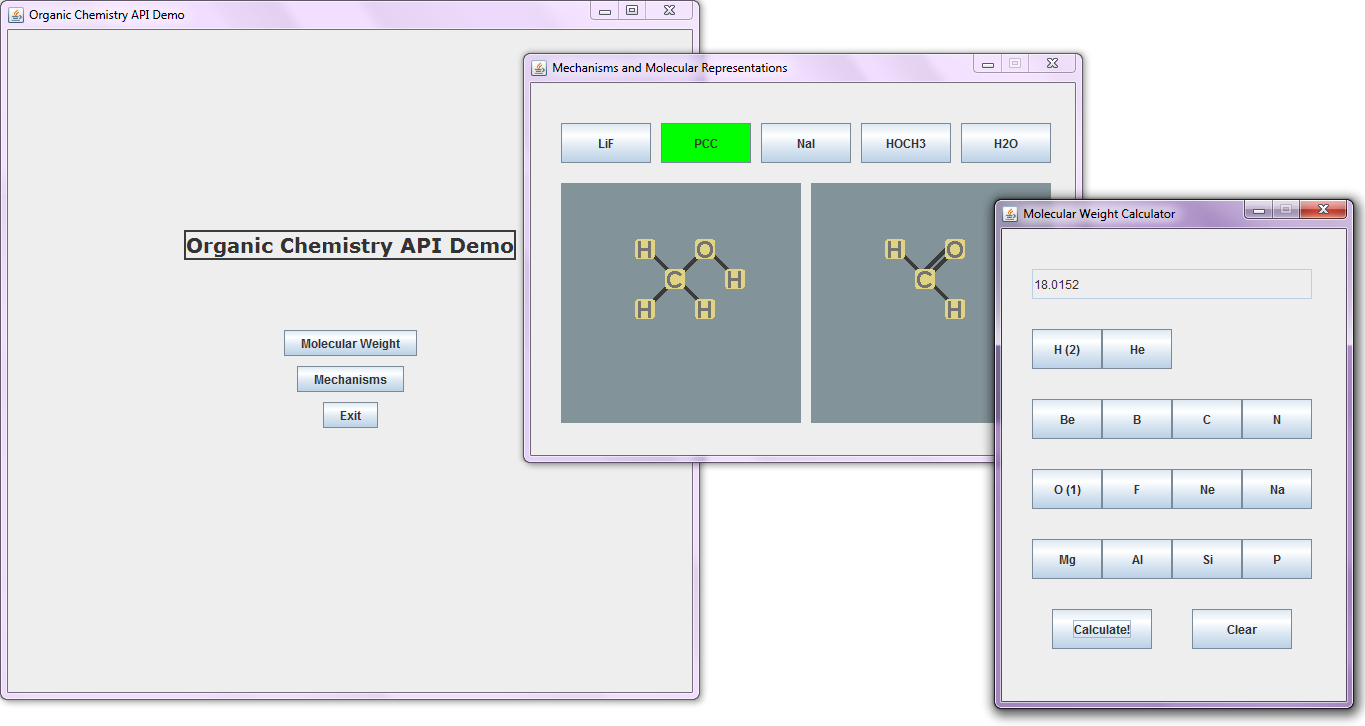Add oxygen using the O (1) button
Image resolution: width=1365 pixels, height=726 pixels.
(1066, 489)
